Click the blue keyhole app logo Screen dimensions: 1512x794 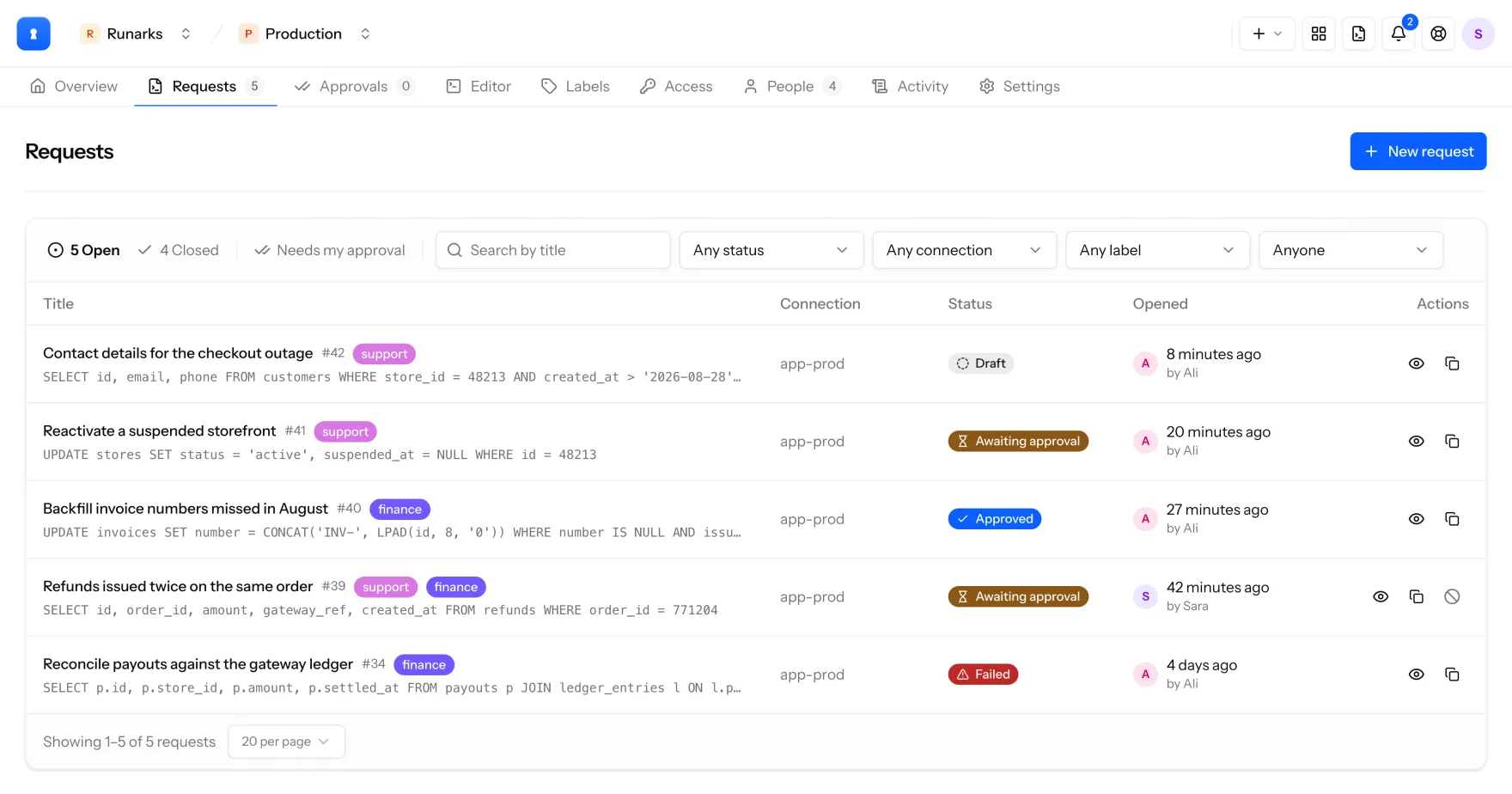(34, 34)
